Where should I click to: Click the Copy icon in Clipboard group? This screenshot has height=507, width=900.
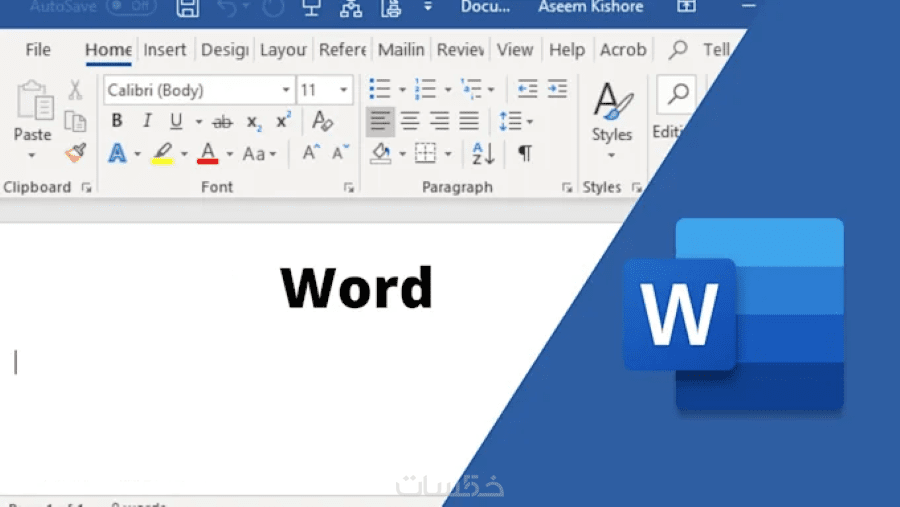tap(75, 122)
